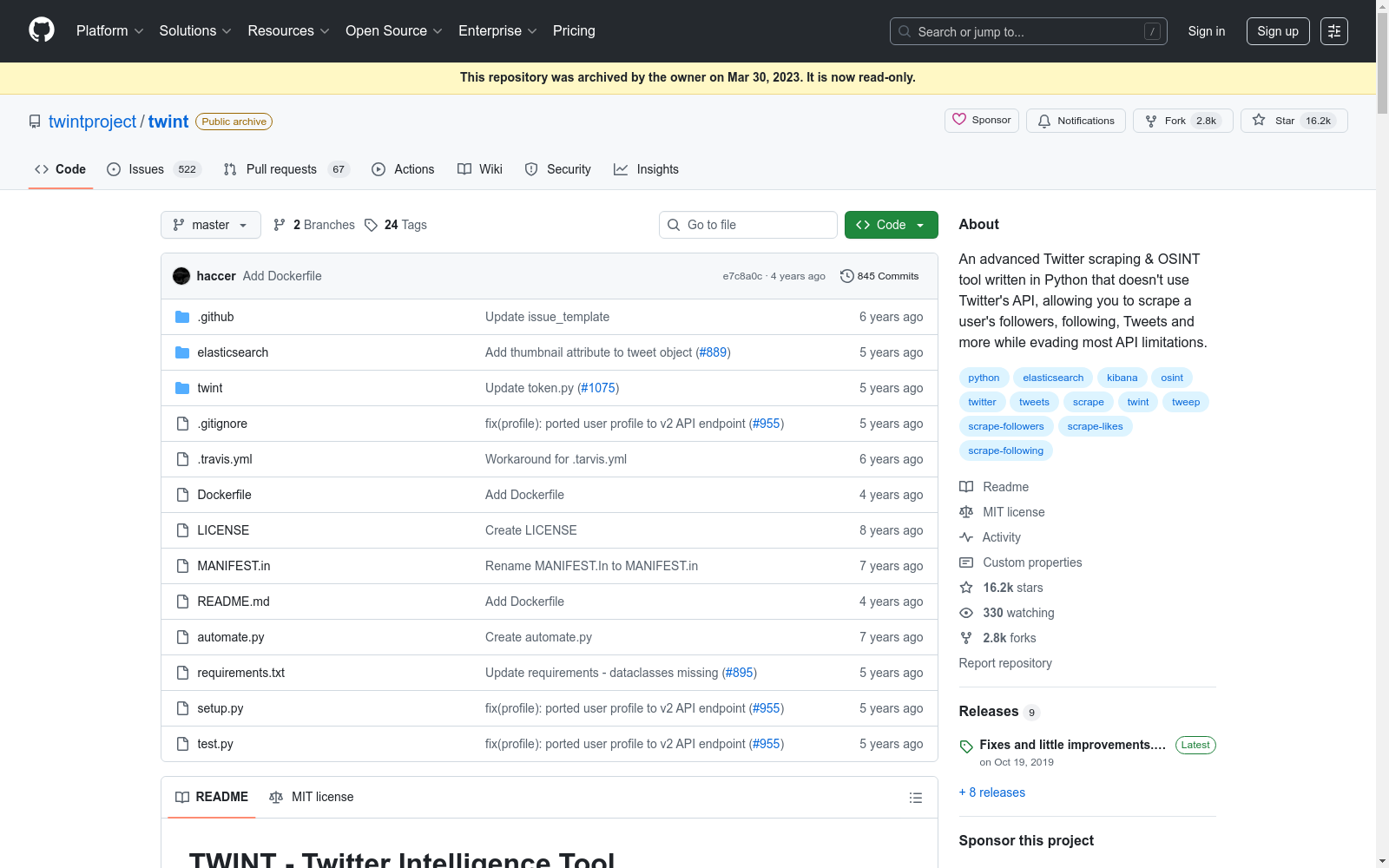1389x868 pixels.
Task: Open the Pricing page
Action: (x=574, y=31)
